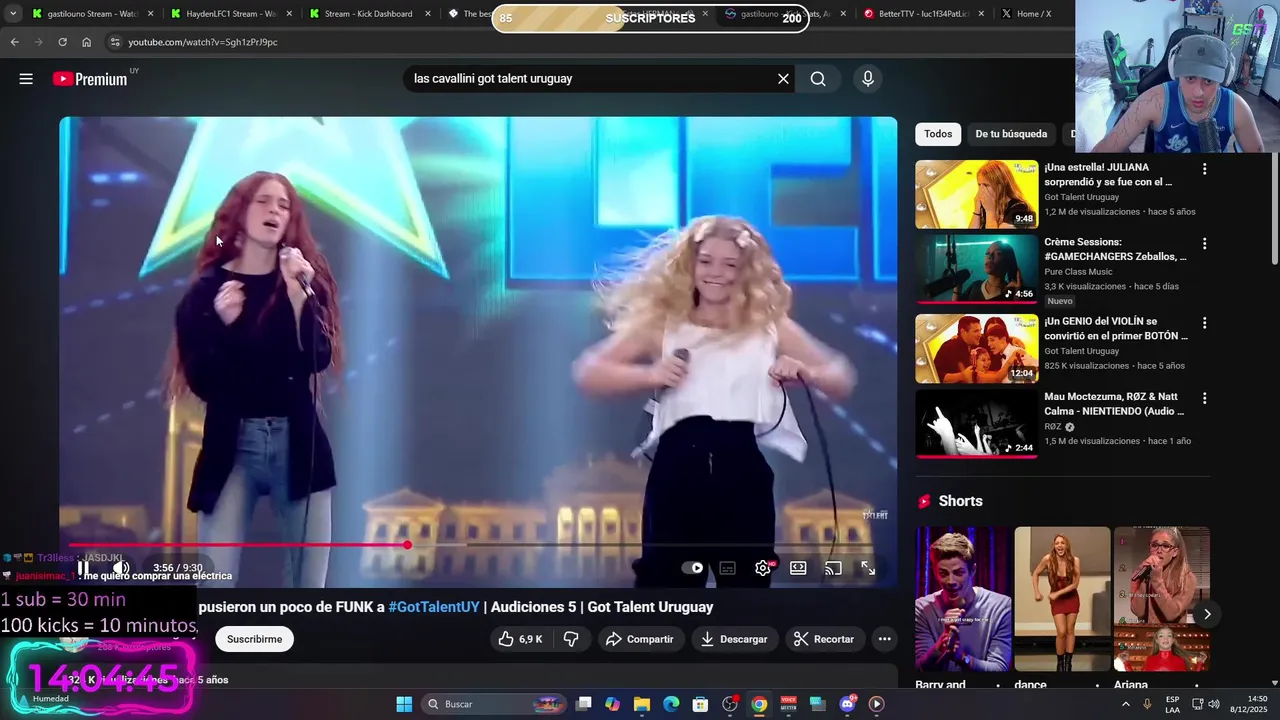This screenshot has height=720, width=1280.
Task: Open options for Crème Sessions video
Action: click(1204, 243)
